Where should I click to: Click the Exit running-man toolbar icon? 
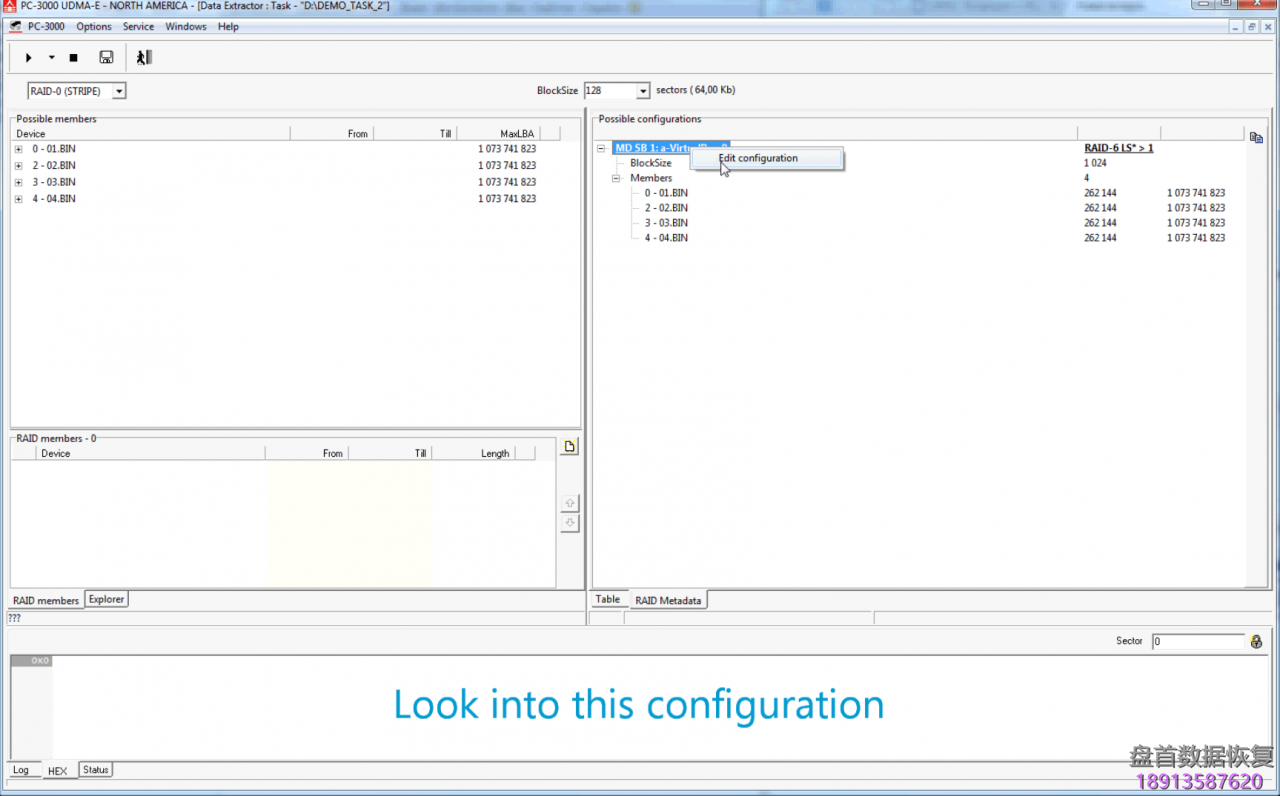click(x=144, y=58)
